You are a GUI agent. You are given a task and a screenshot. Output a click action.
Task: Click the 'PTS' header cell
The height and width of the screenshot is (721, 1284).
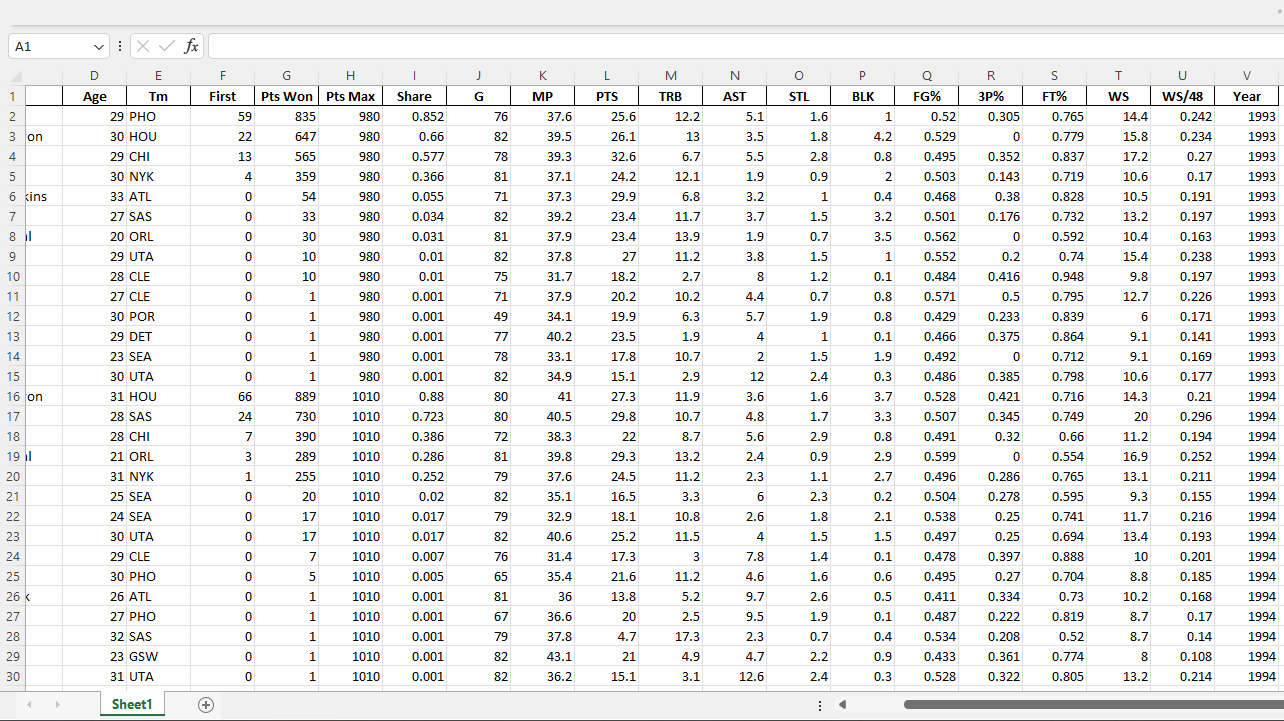point(606,96)
